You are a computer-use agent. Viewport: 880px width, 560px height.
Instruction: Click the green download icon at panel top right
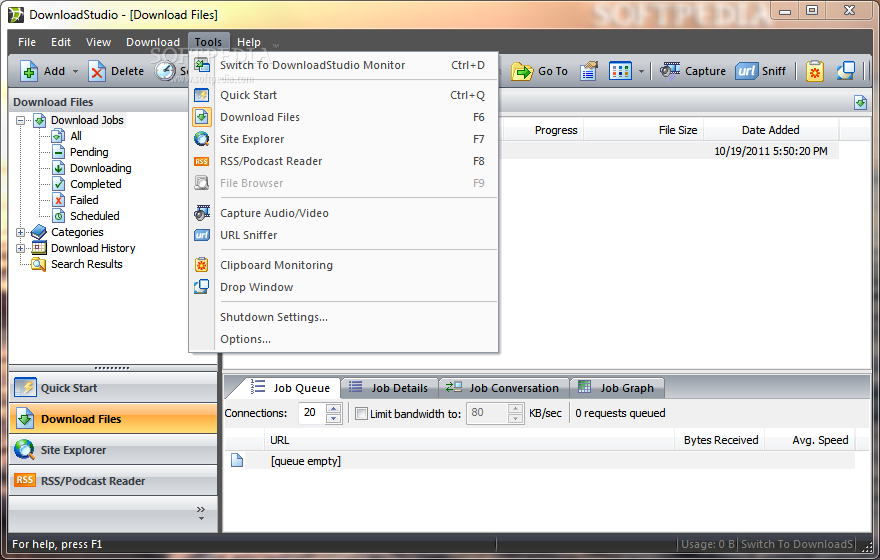point(860,103)
